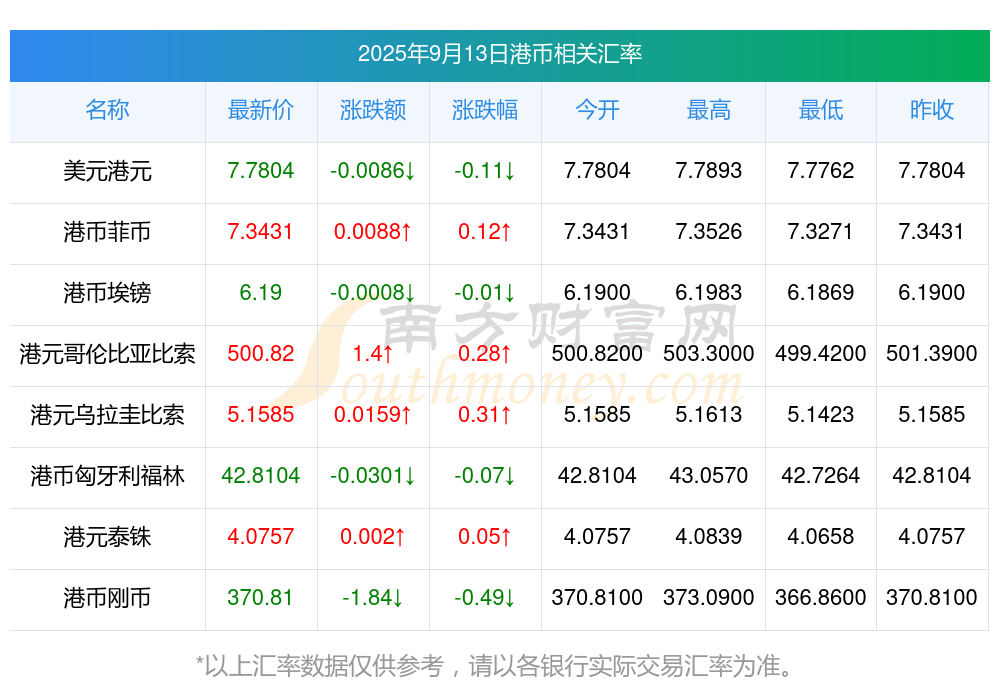The width and height of the screenshot is (1000, 698).
Task: Click the change amount -0.0301↓
Action: (372, 475)
